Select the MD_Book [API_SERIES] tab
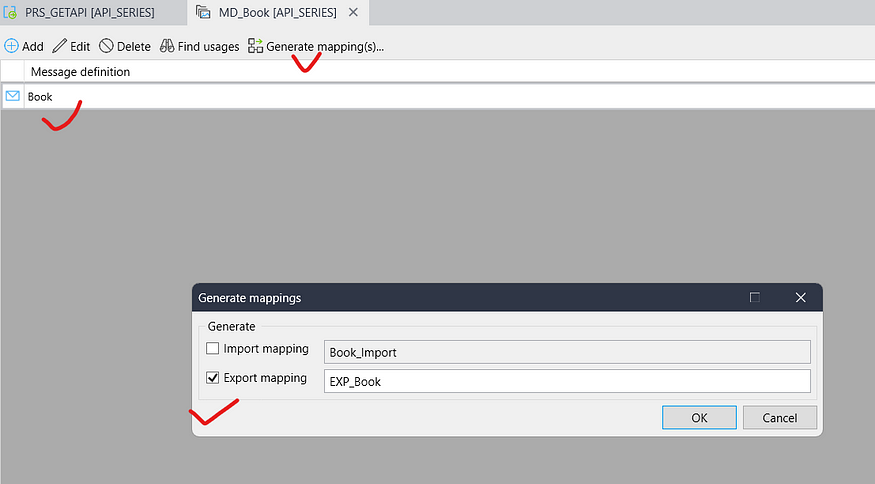Screen dimensions: 875x484 [278, 13]
